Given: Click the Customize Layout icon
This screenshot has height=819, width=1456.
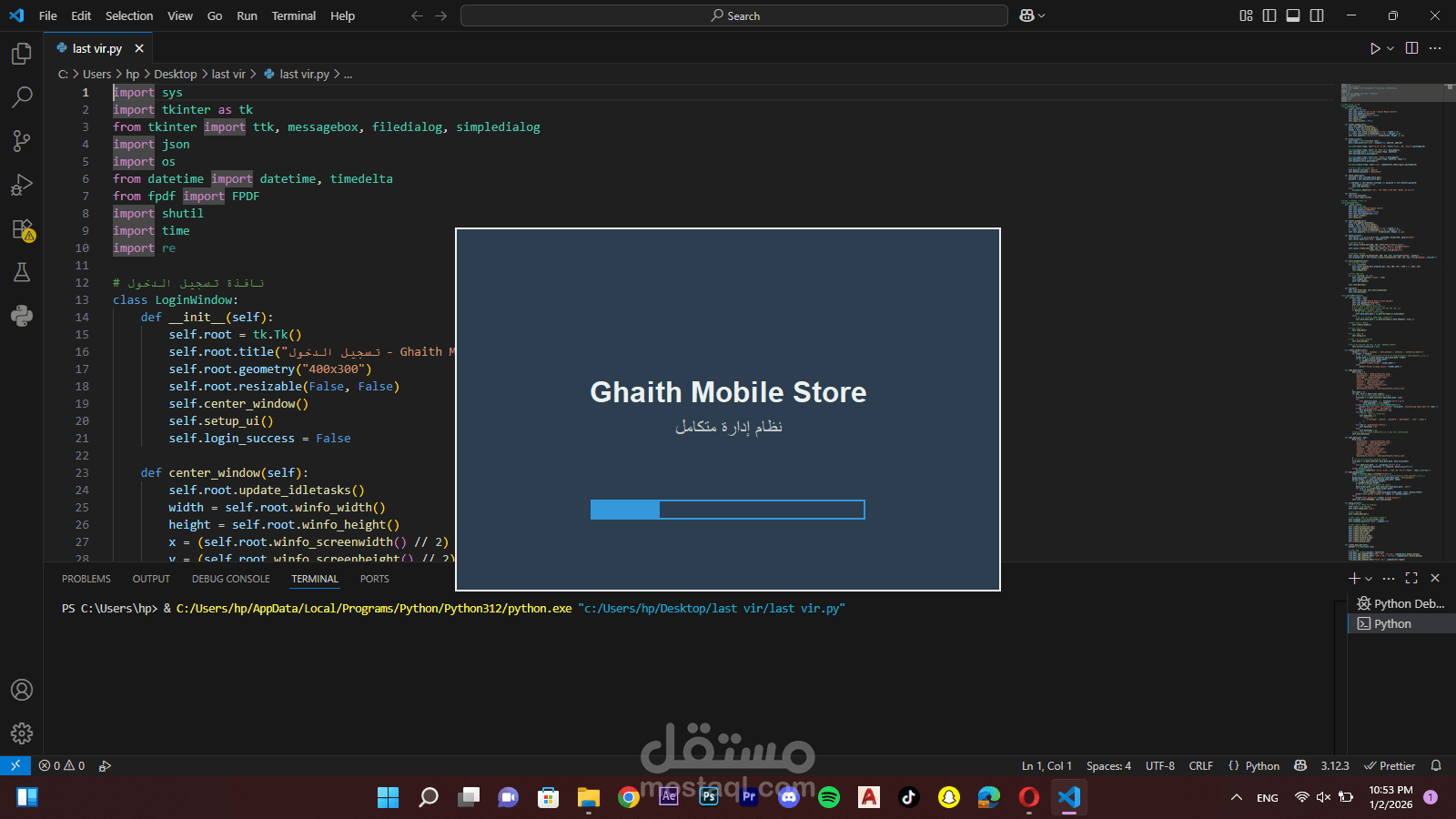Looking at the screenshot, I should point(1246,15).
